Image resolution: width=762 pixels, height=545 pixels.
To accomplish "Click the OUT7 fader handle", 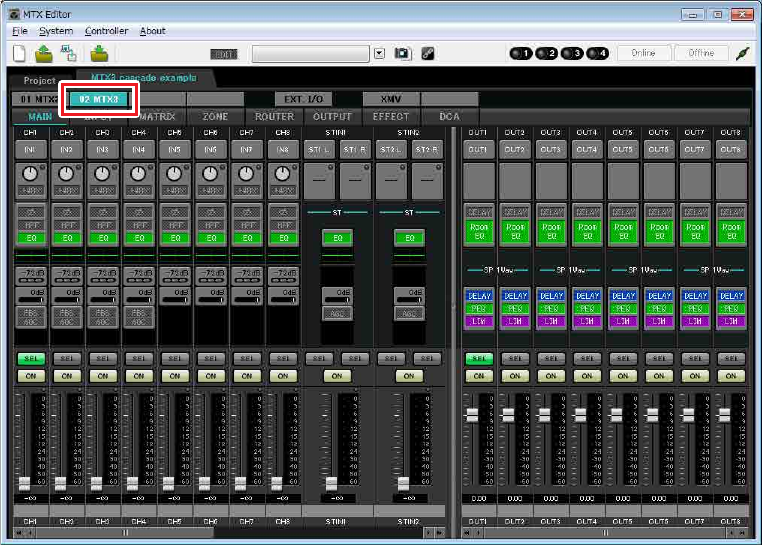I will pos(688,415).
